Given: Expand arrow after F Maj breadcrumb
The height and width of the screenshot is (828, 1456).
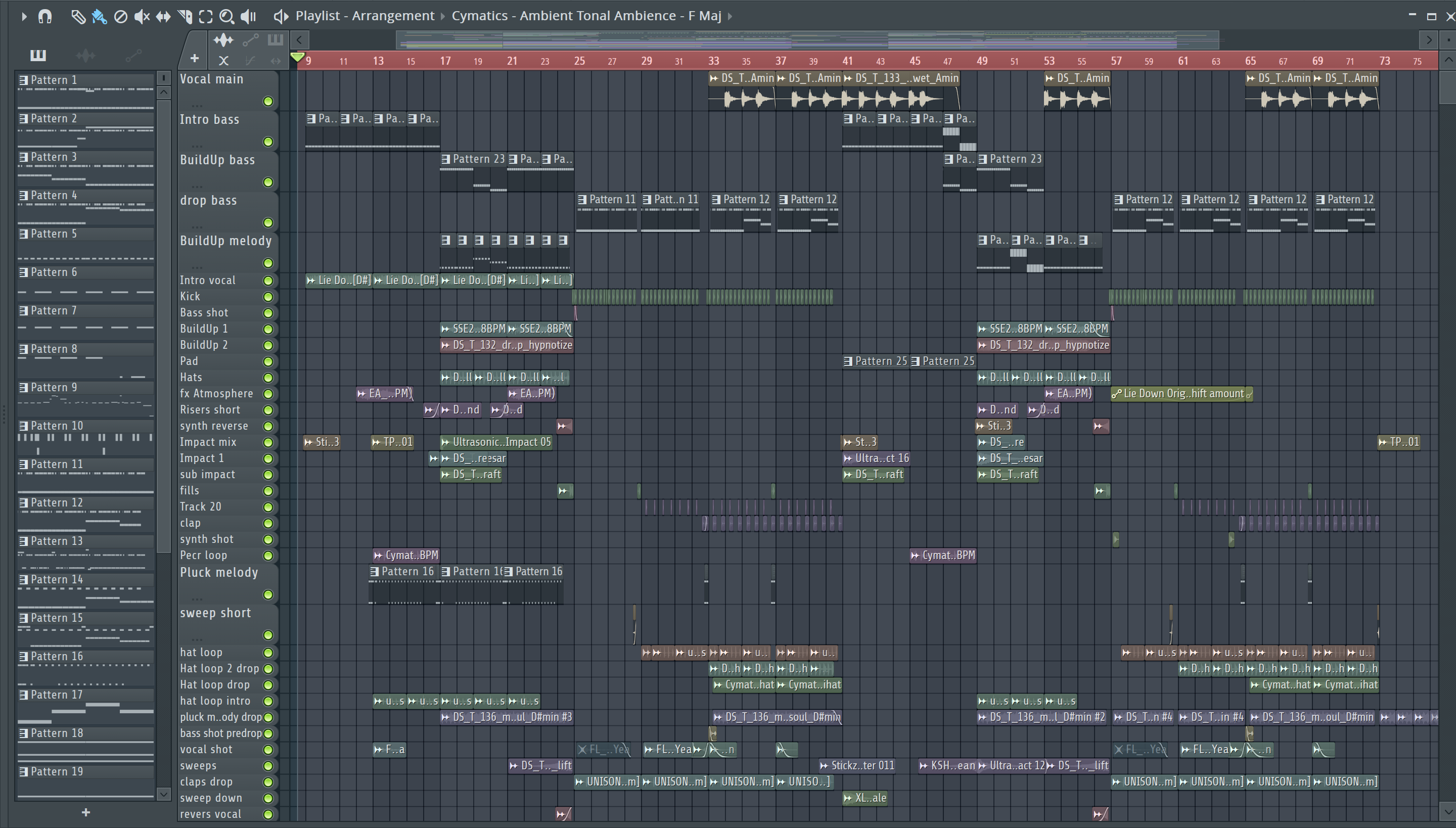Looking at the screenshot, I should pyautogui.click(x=730, y=16).
